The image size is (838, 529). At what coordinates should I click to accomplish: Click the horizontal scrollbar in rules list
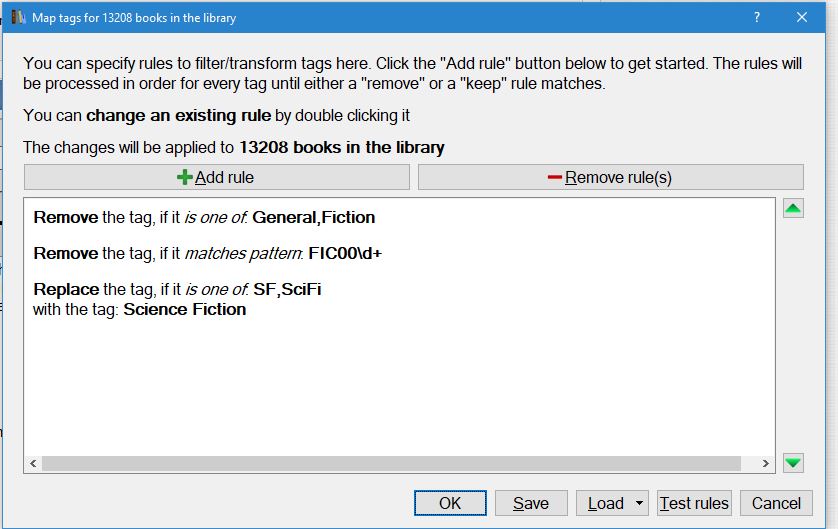(x=390, y=464)
